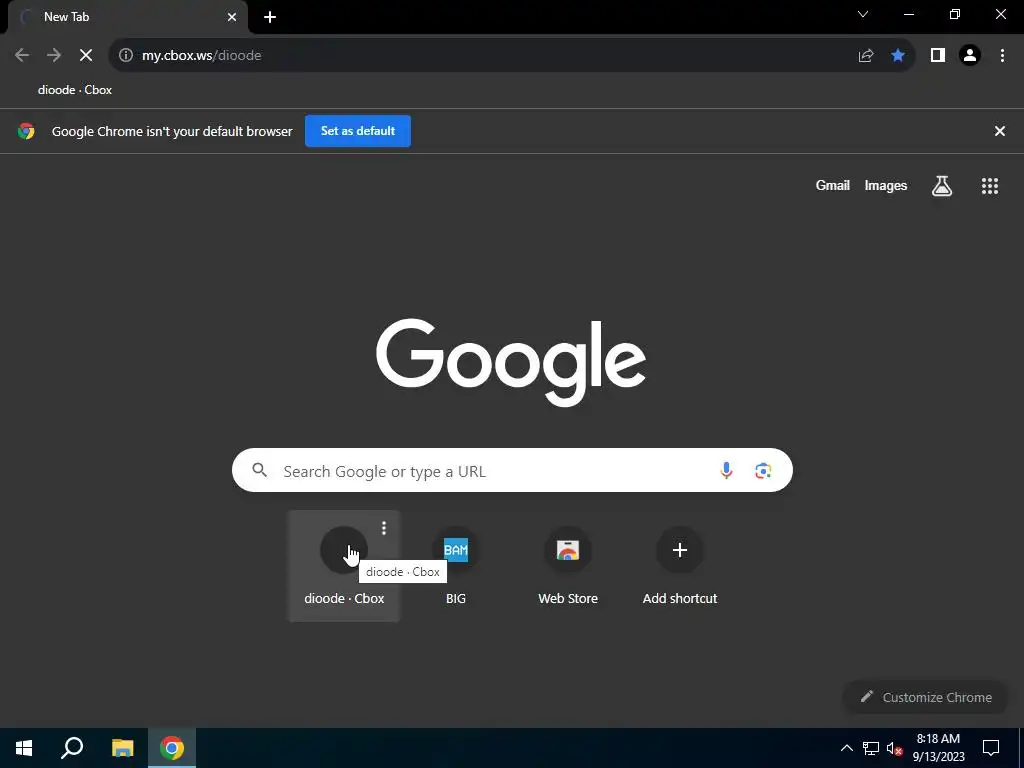This screenshot has height=768, width=1024.
Task: Set Chrome as default browser
Action: pos(358,131)
